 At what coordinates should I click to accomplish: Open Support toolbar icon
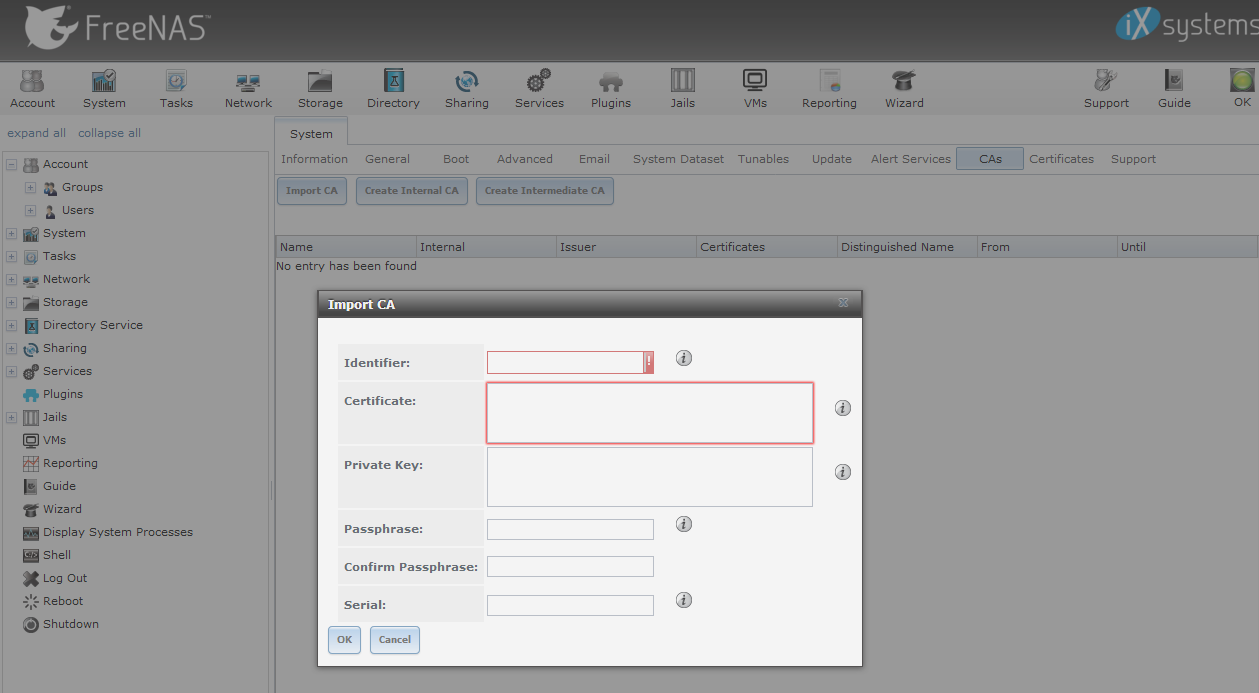[1106, 89]
